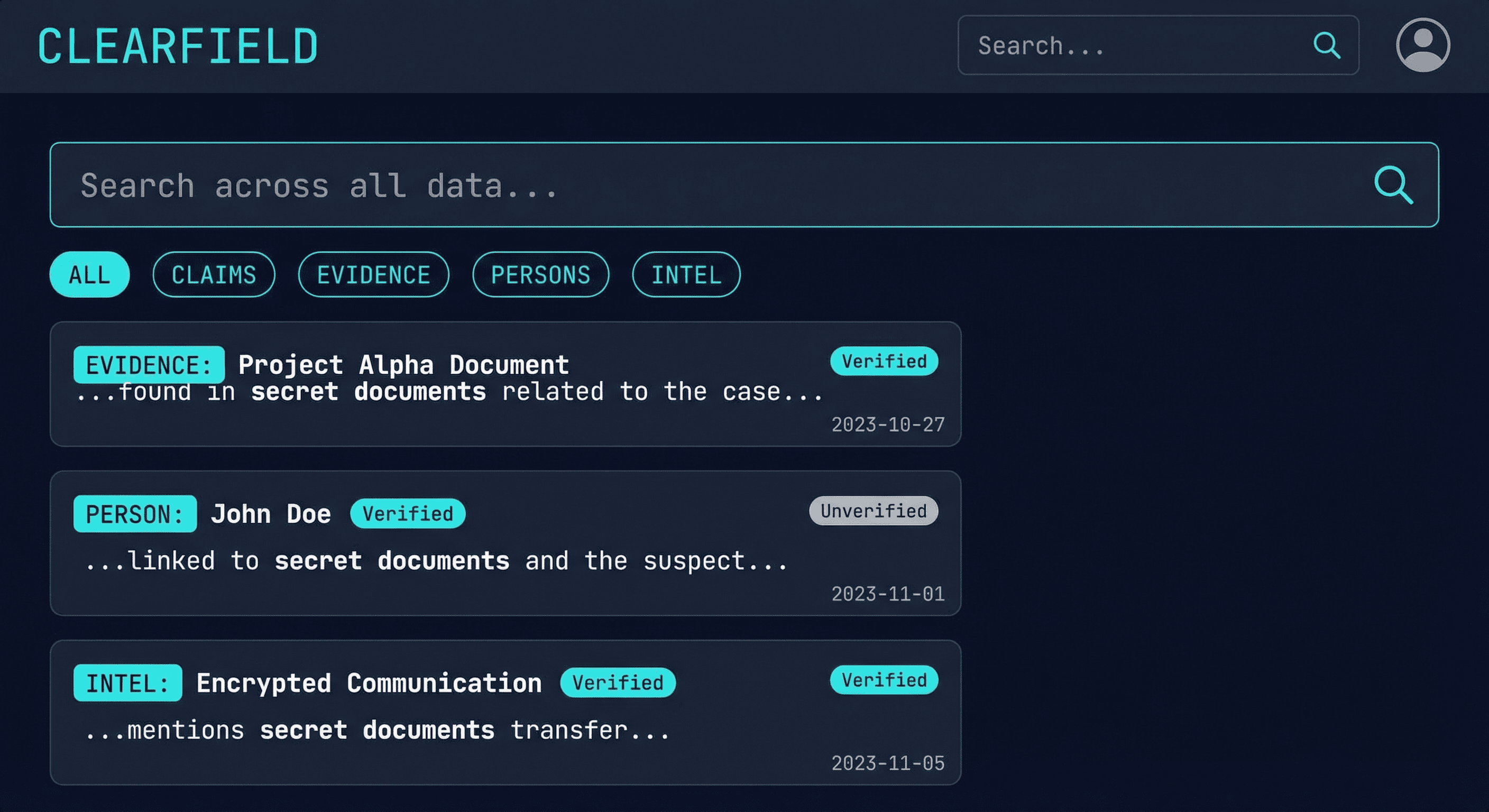Click the Verified status pill on the intel result
Screen dimensions: 1489x812
point(883,680)
